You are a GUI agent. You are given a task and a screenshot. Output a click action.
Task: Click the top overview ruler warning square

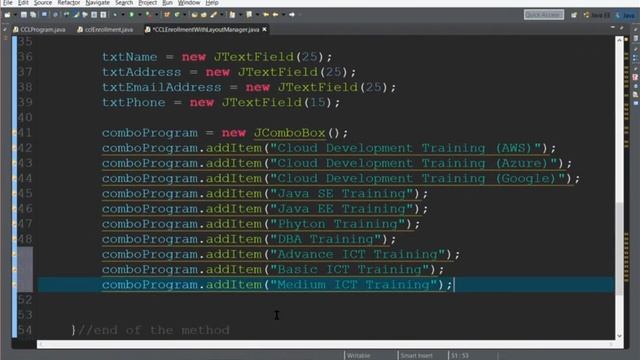coord(626,40)
